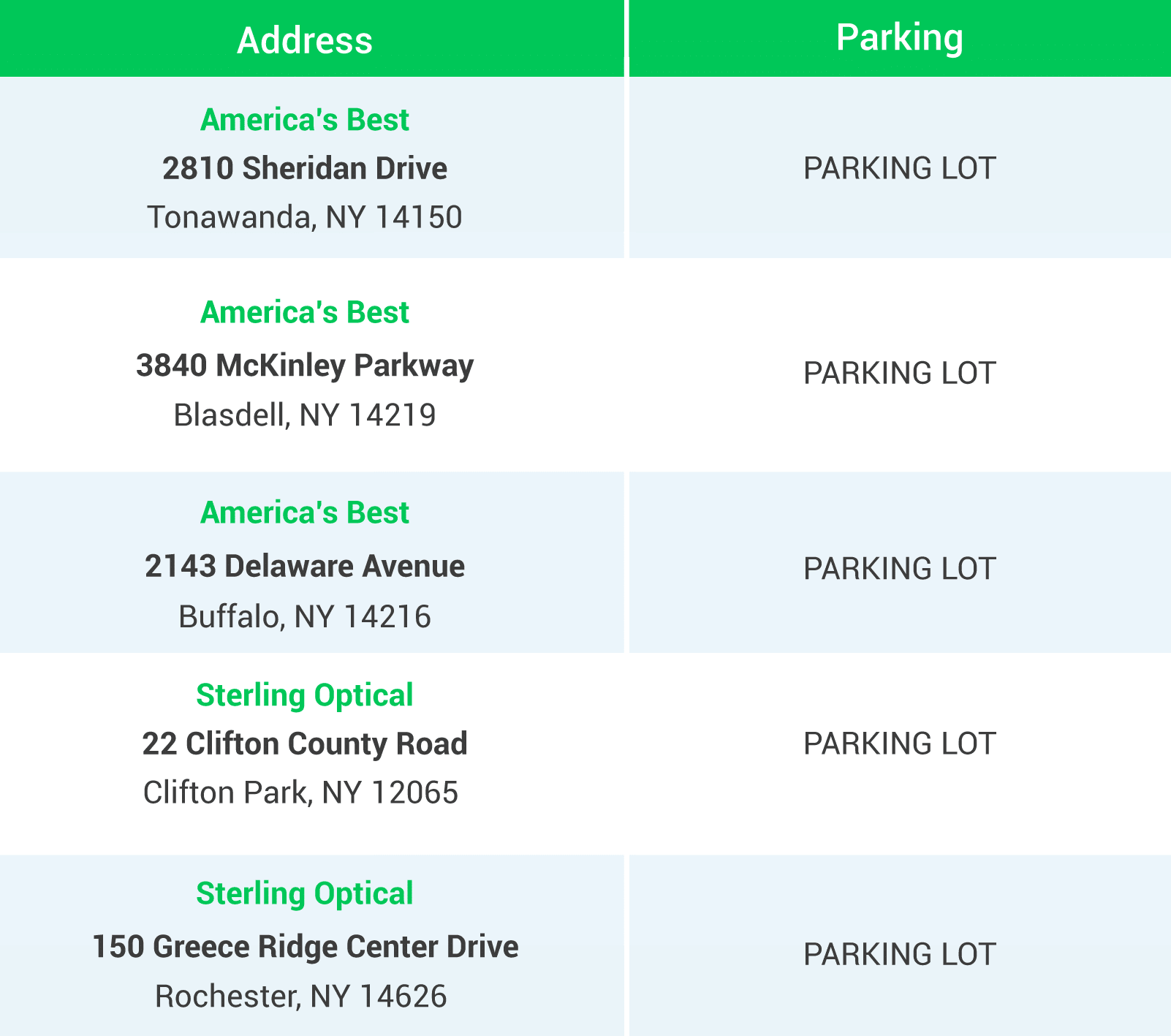Open the first America's Best link

[x=305, y=120]
